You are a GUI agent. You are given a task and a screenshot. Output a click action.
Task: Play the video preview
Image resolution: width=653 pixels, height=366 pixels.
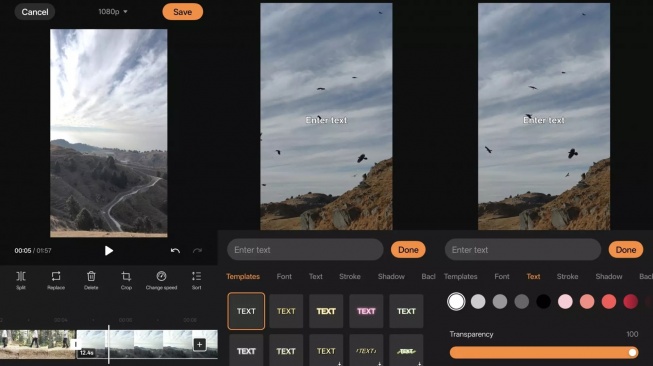(x=109, y=250)
